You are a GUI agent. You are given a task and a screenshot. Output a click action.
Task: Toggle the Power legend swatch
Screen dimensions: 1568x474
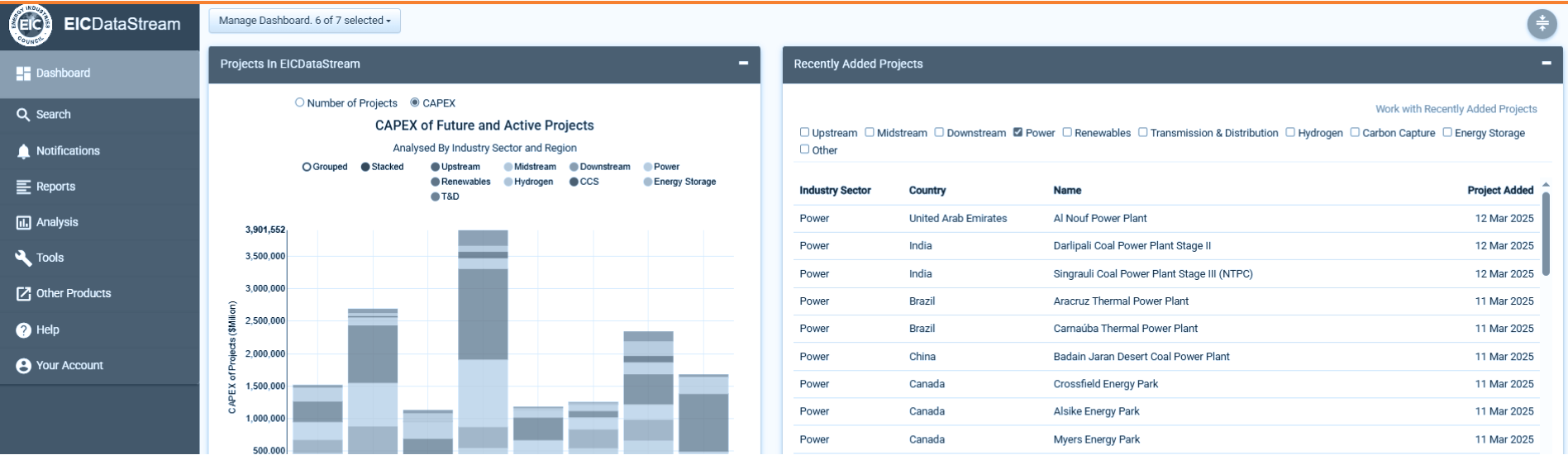click(648, 167)
